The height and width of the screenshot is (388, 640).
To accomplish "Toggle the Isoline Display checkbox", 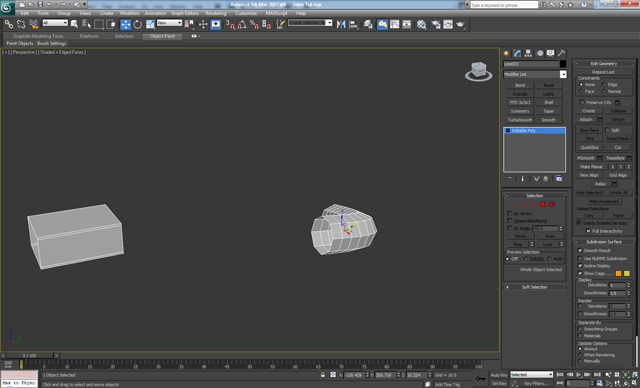I will click(580, 266).
